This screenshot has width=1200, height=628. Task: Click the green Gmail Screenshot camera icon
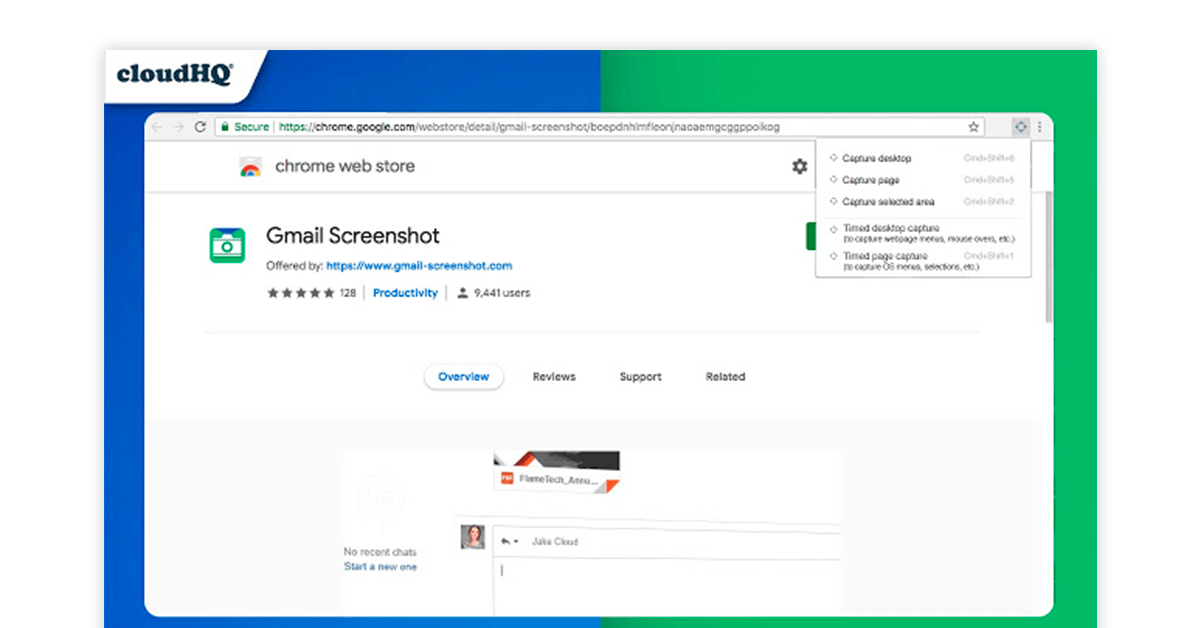[x=227, y=245]
